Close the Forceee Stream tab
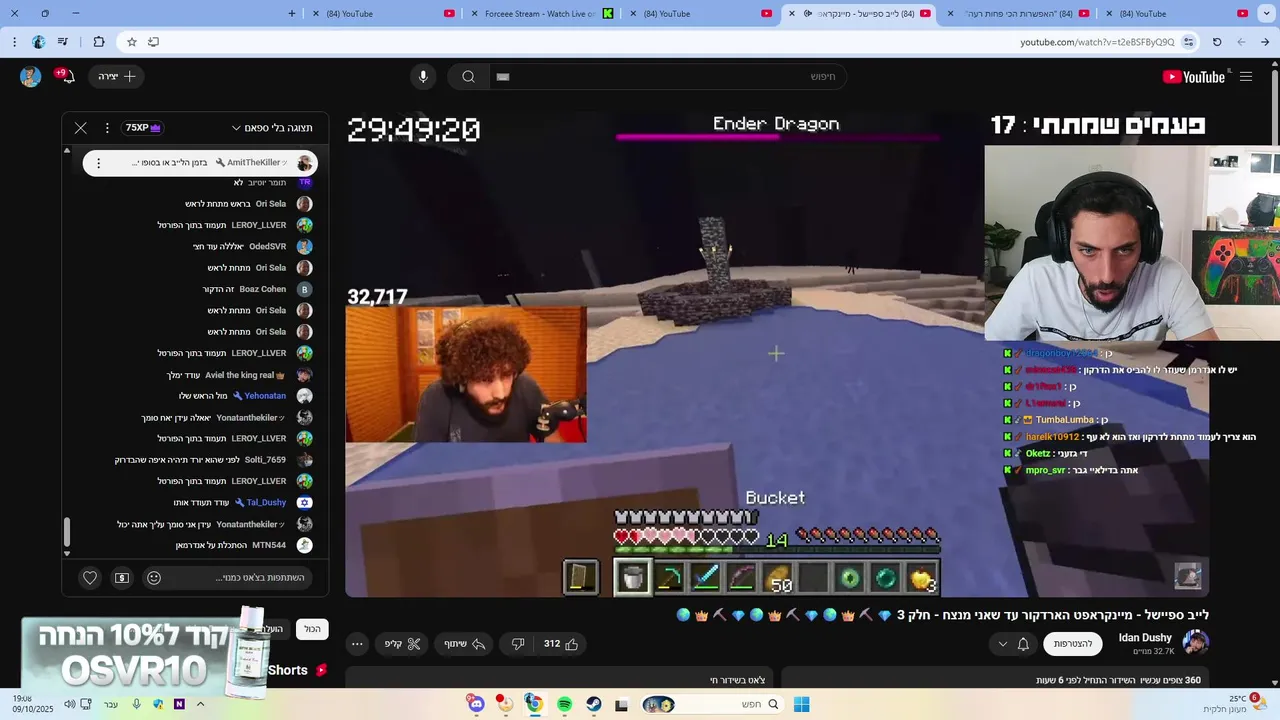 tap(473, 13)
